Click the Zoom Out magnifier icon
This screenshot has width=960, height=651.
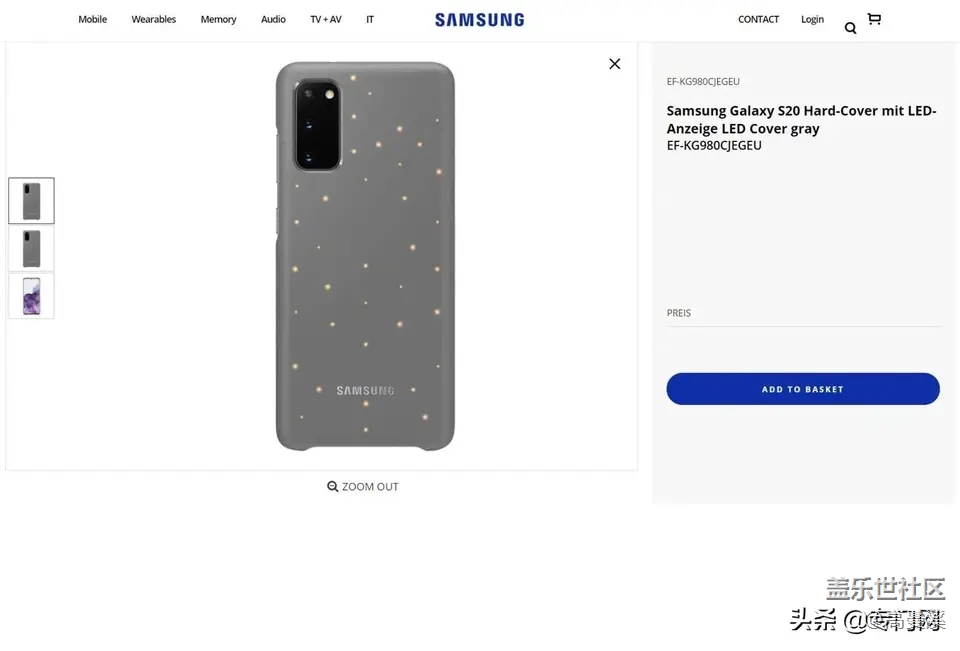333,487
